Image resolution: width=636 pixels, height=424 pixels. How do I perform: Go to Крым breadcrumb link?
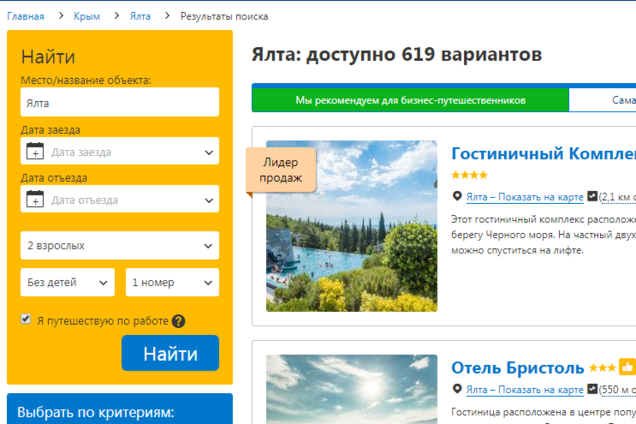pyautogui.click(x=87, y=16)
